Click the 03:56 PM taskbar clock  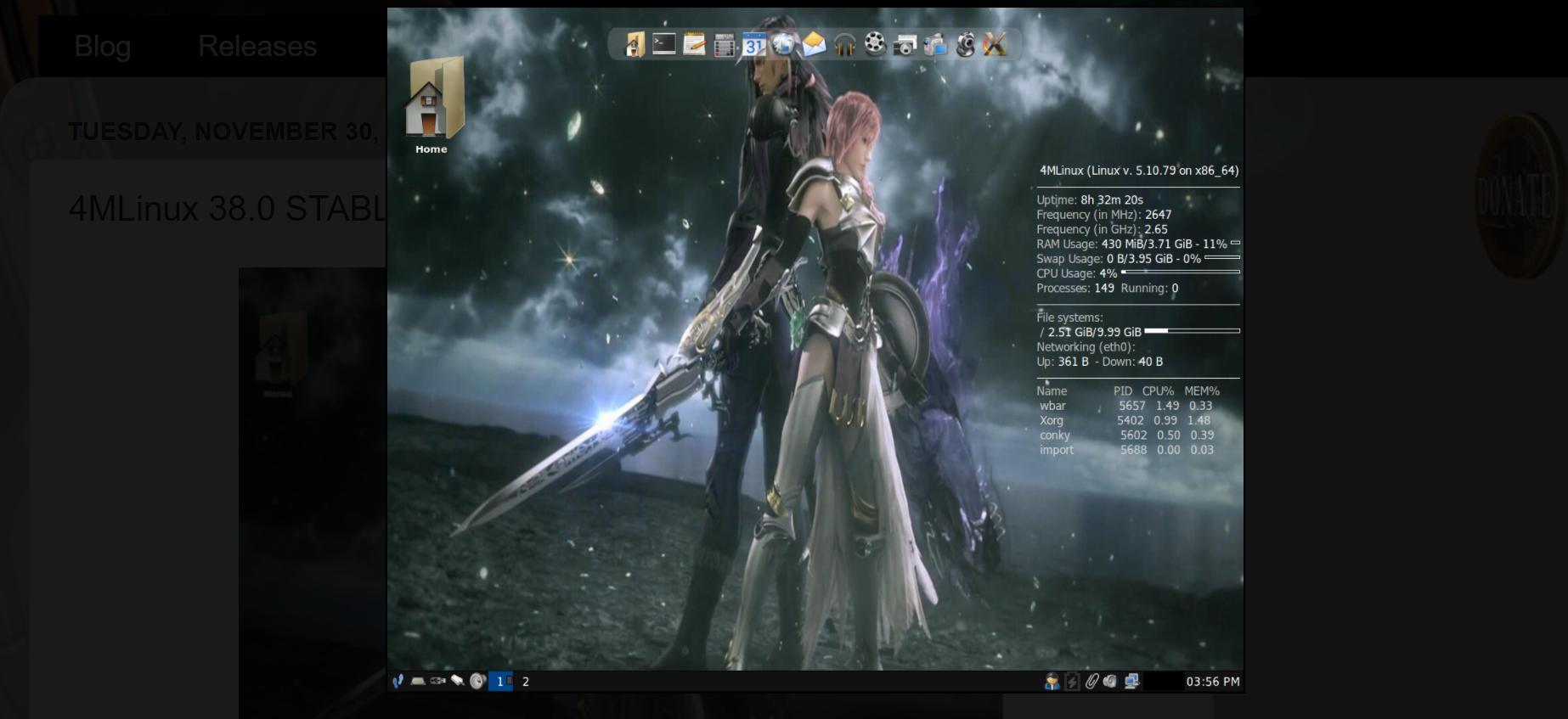coord(1213,681)
